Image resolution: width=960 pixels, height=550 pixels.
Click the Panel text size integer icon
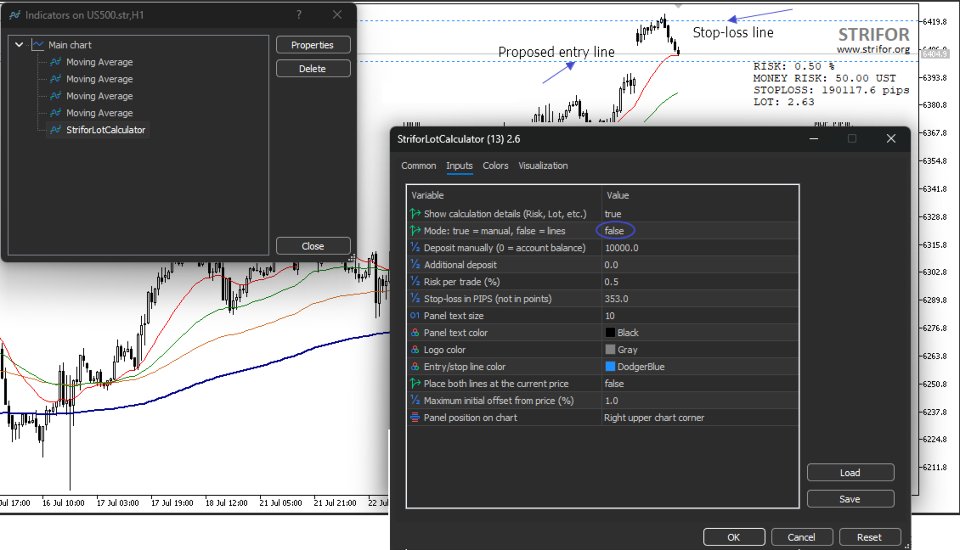coord(415,315)
